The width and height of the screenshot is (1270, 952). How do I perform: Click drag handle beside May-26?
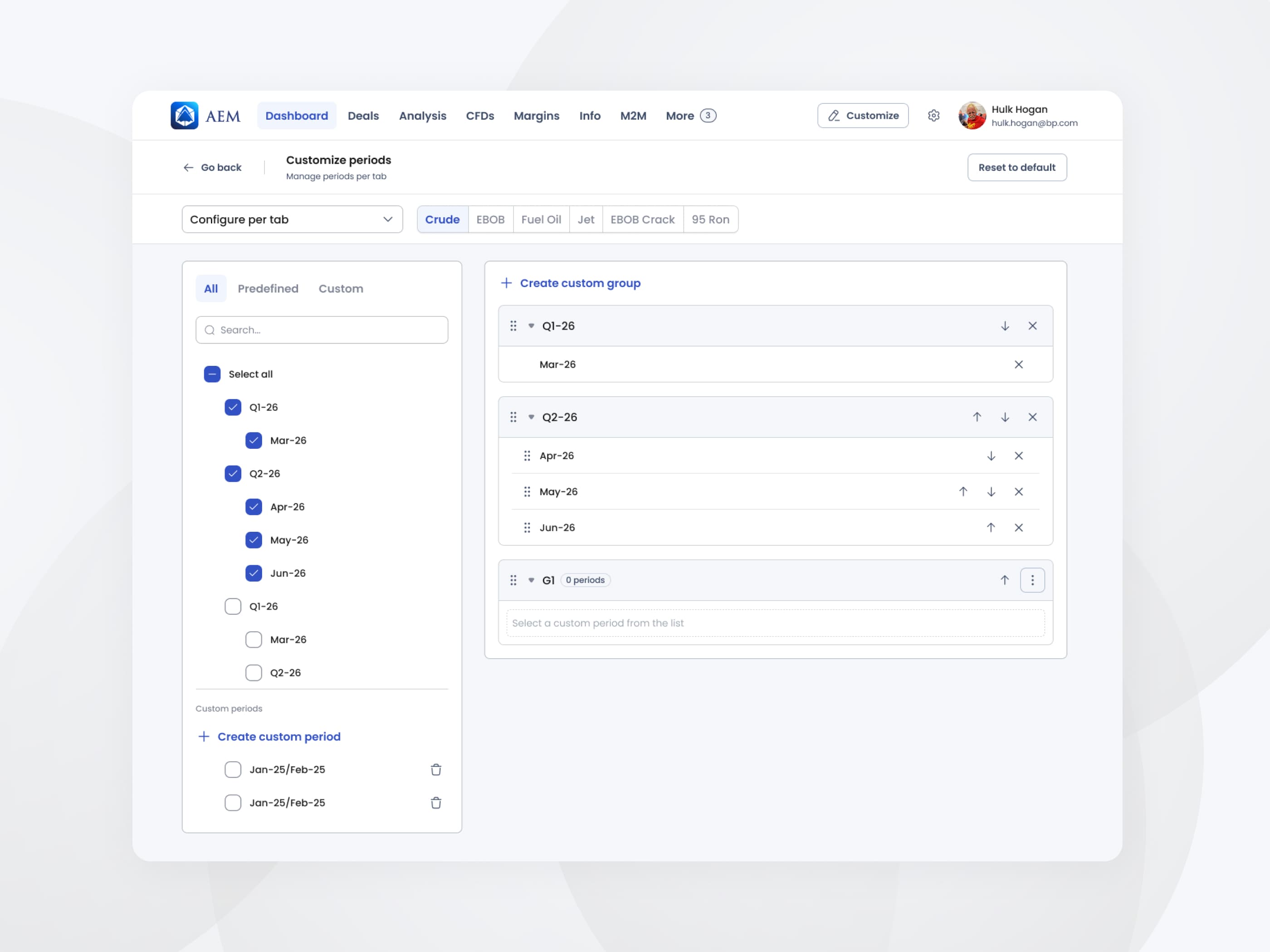point(527,492)
